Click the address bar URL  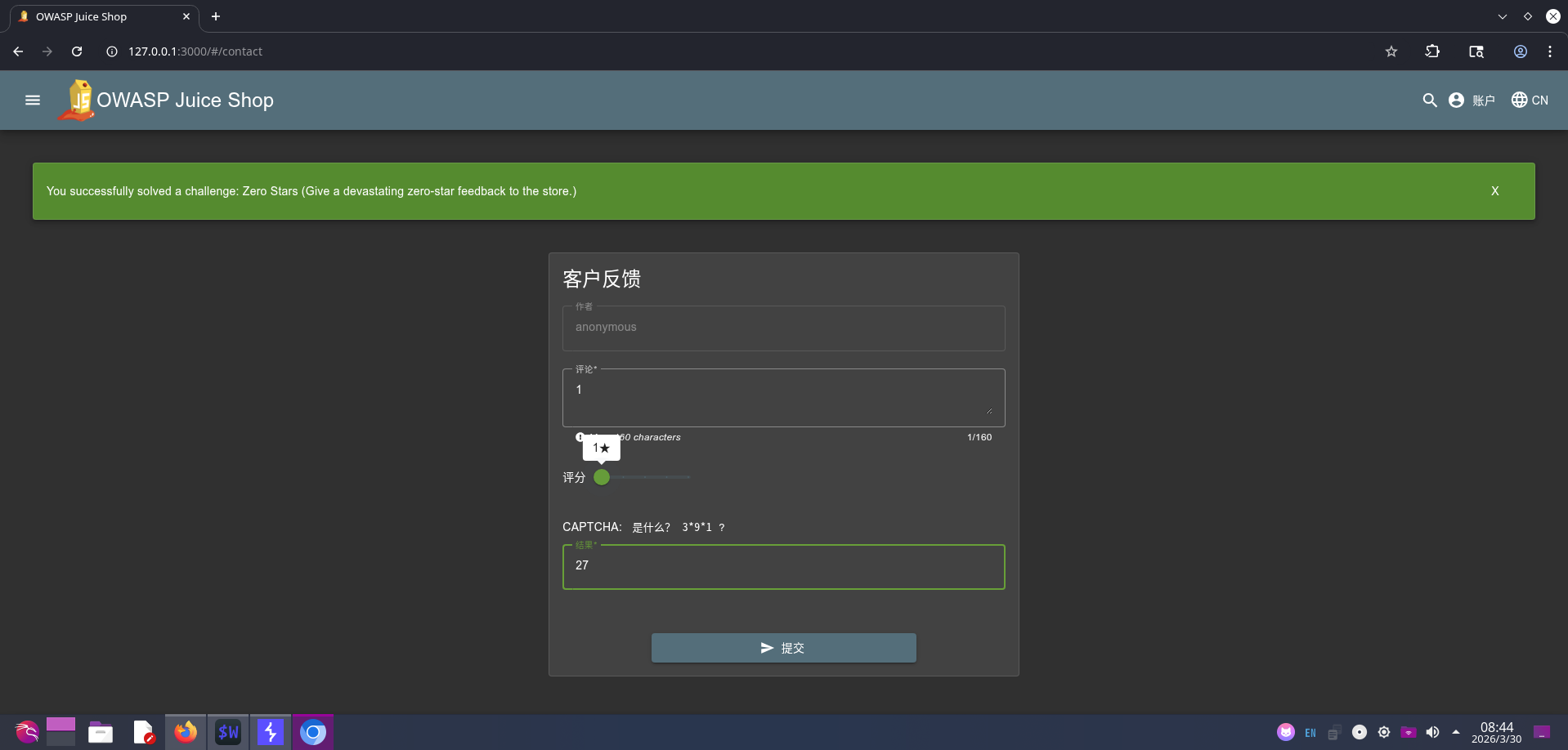[x=195, y=51]
